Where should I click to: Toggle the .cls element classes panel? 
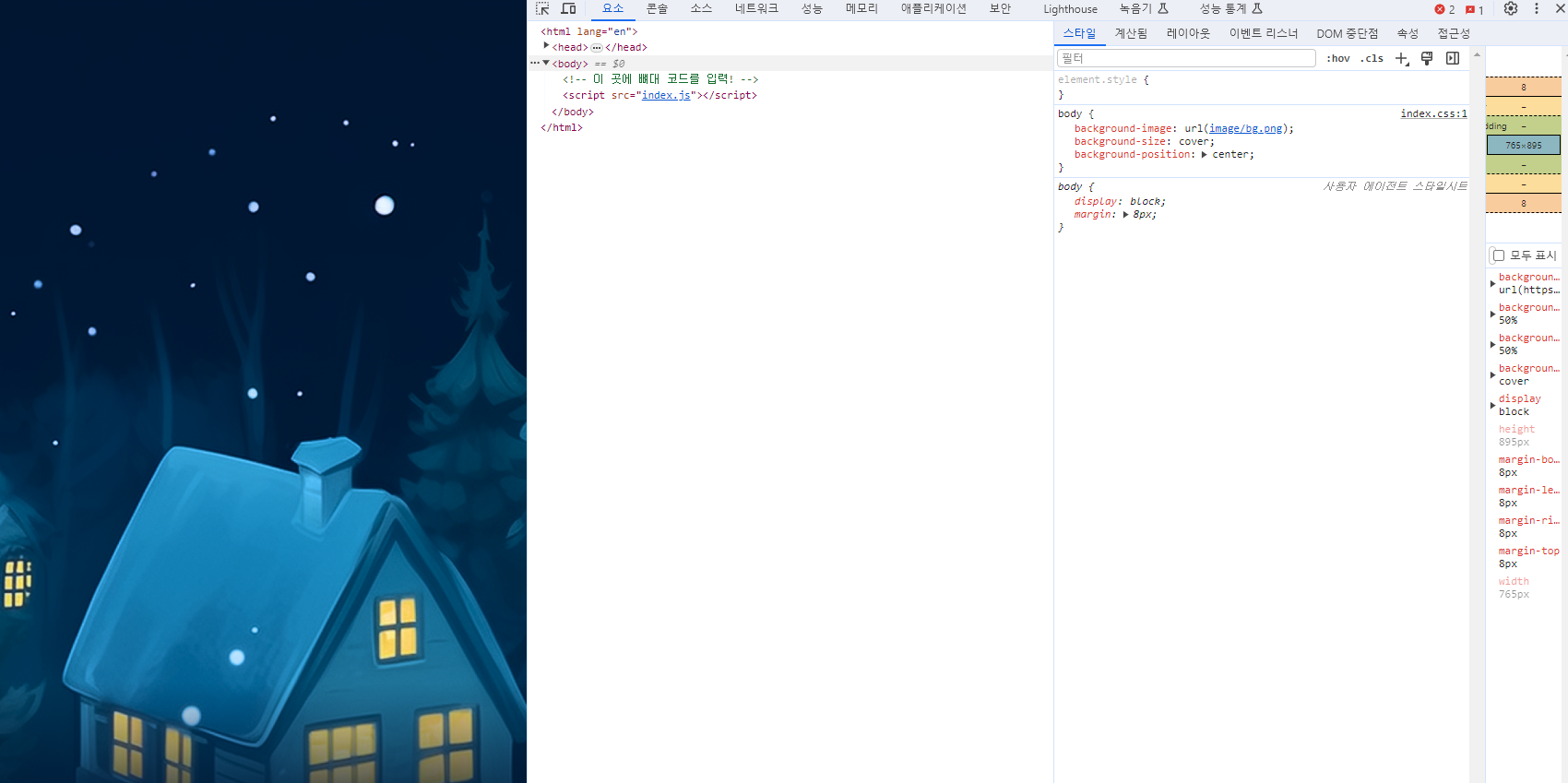1372,58
